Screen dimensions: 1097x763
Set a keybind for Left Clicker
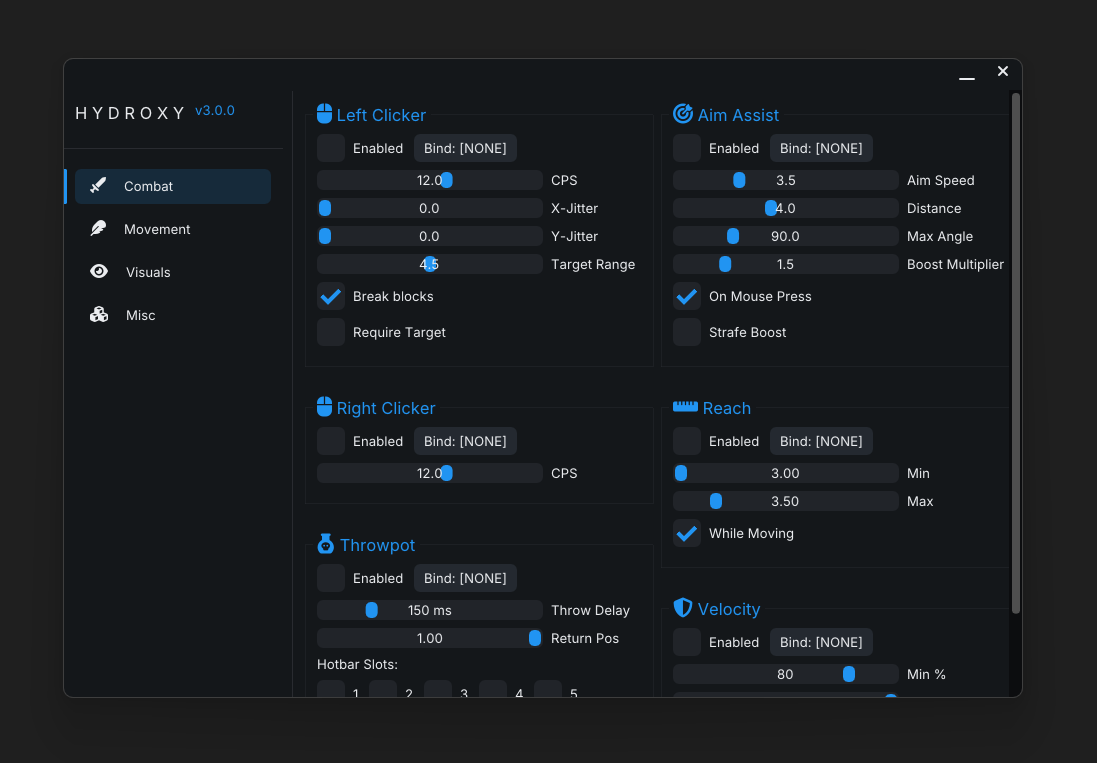coord(465,147)
